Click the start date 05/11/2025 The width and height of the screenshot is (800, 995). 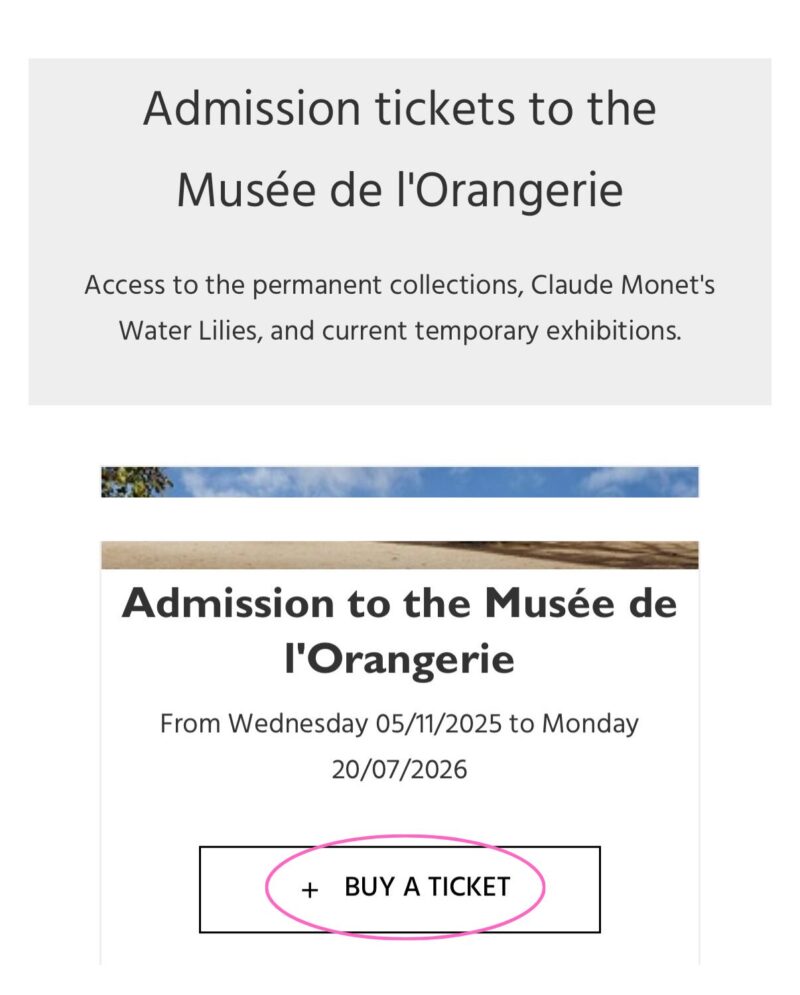438,724
